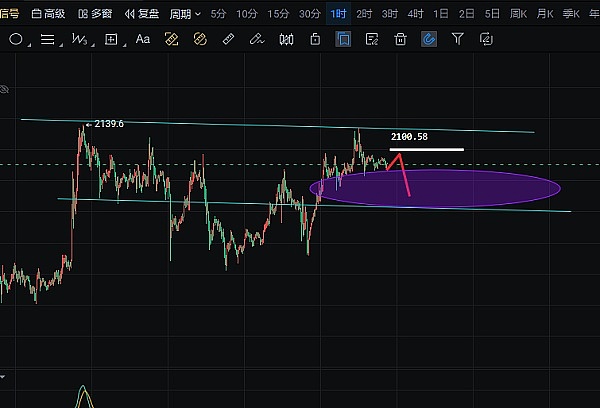Choose the wave pattern drawing tool

[x=79, y=39]
